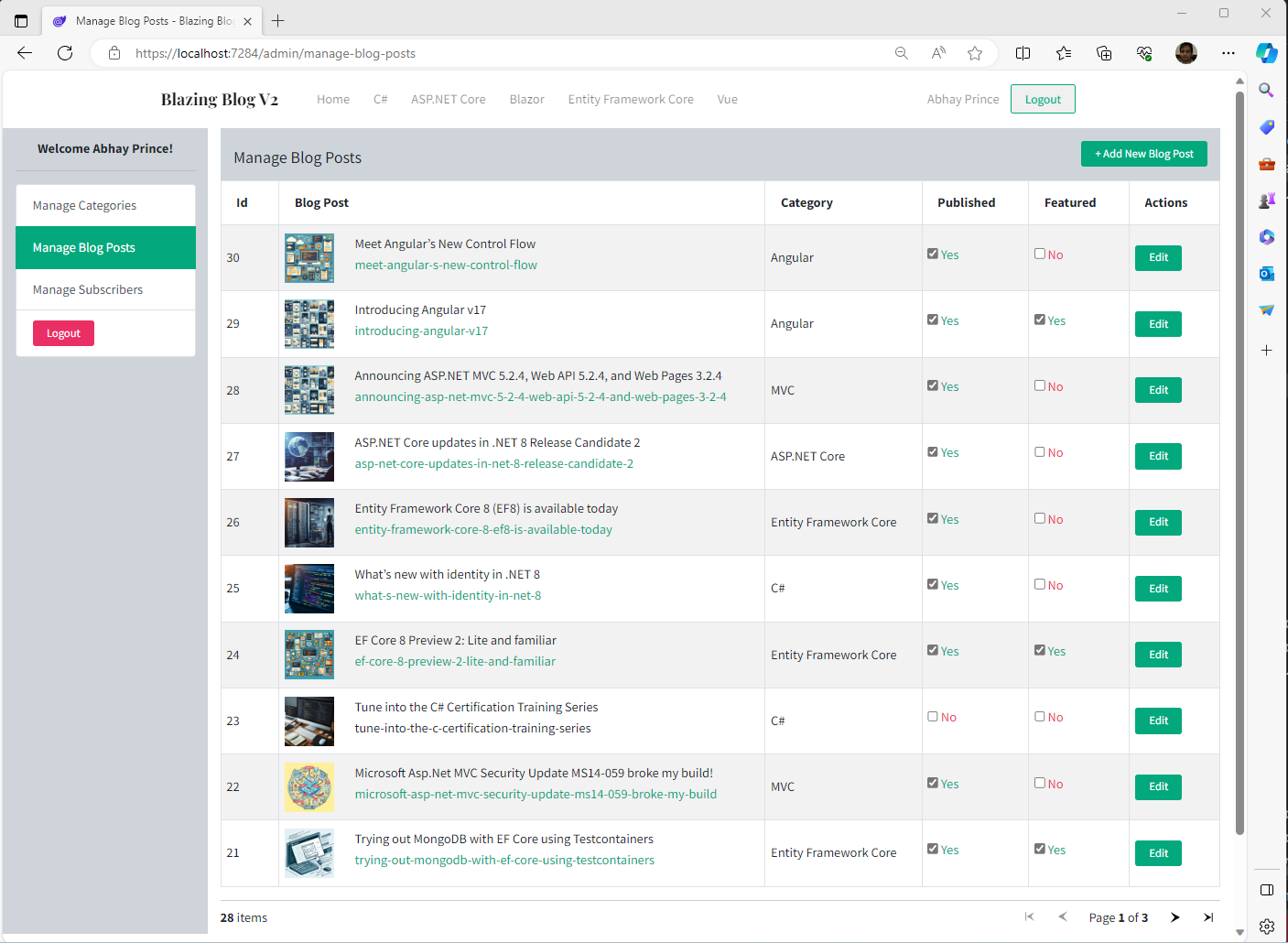Toggle Featured checkbox for post 30
Image resolution: width=1288 pixels, height=943 pixels.
[x=1040, y=254]
